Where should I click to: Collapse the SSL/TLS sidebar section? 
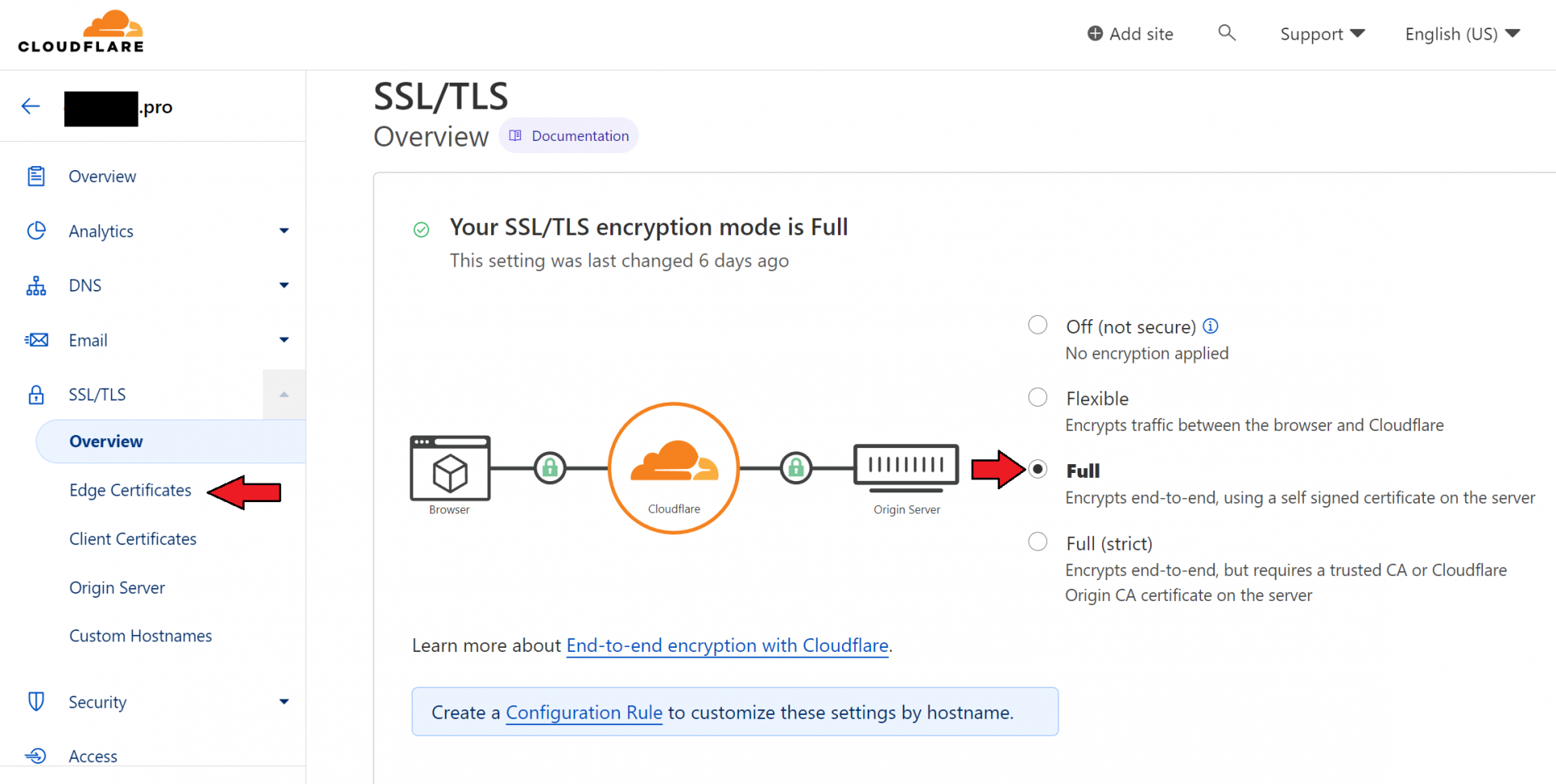click(284, 394)
